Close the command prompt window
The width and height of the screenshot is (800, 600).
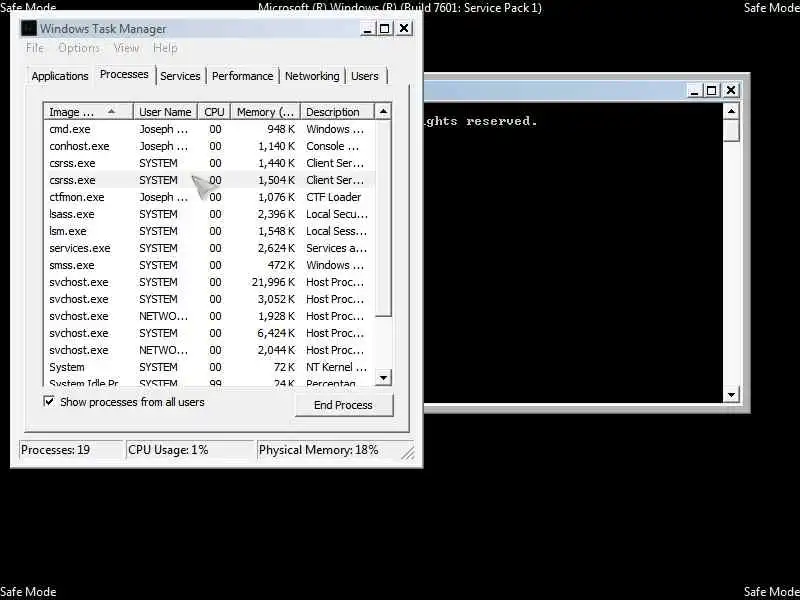pyautogui.click(x=731, y=91)
